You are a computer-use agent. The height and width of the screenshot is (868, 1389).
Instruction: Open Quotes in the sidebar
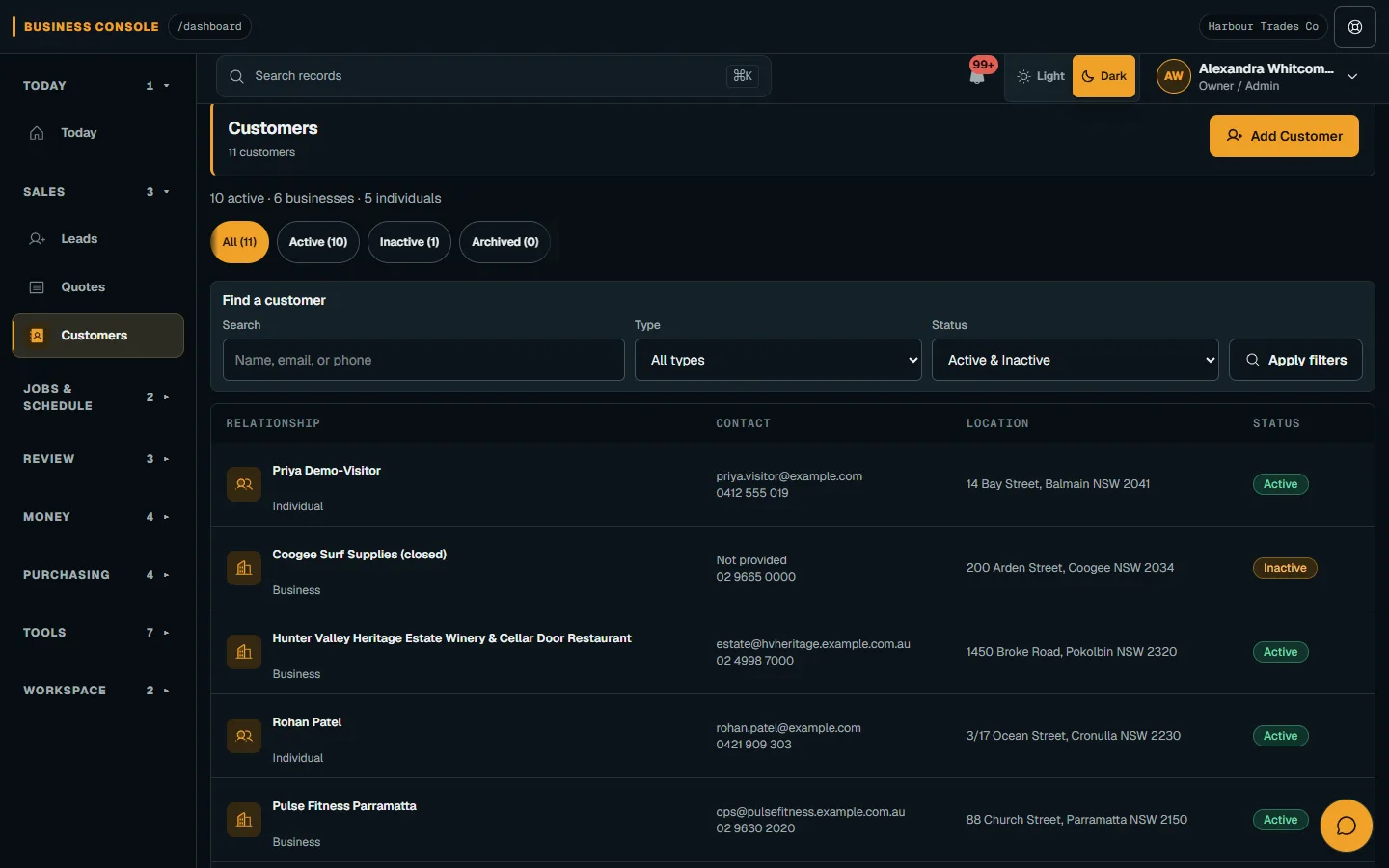(97, 287)
